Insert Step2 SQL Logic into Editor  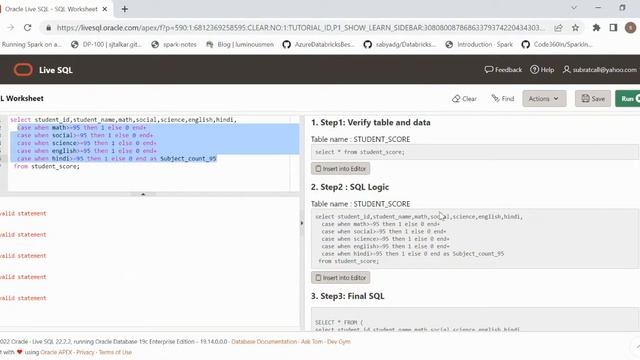[x=340, y=278]
